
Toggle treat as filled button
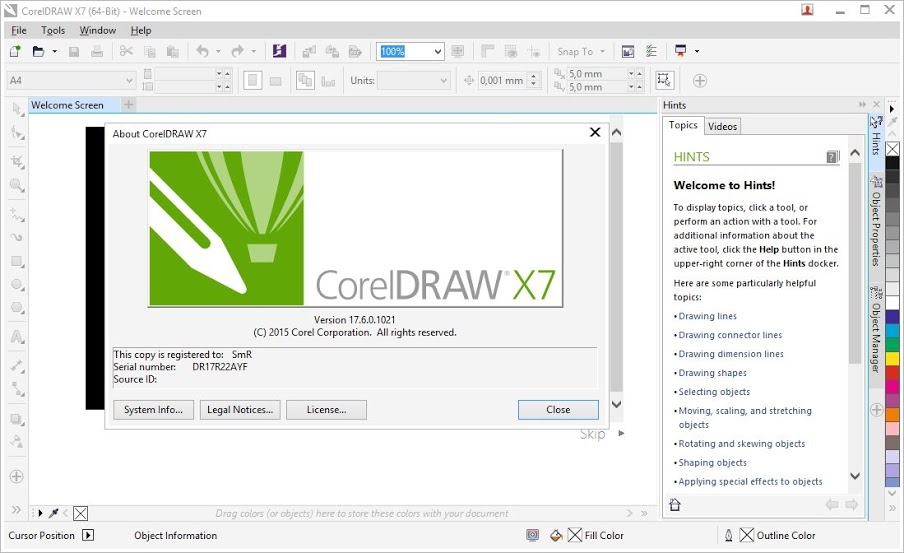point(665,80)
